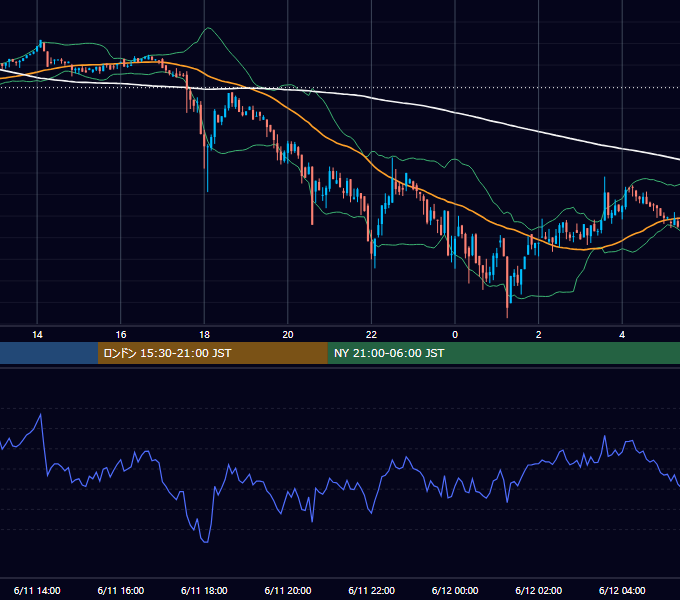Click the 6/11 20:00 date label
The image size is (680, 600).
(288, 590)
